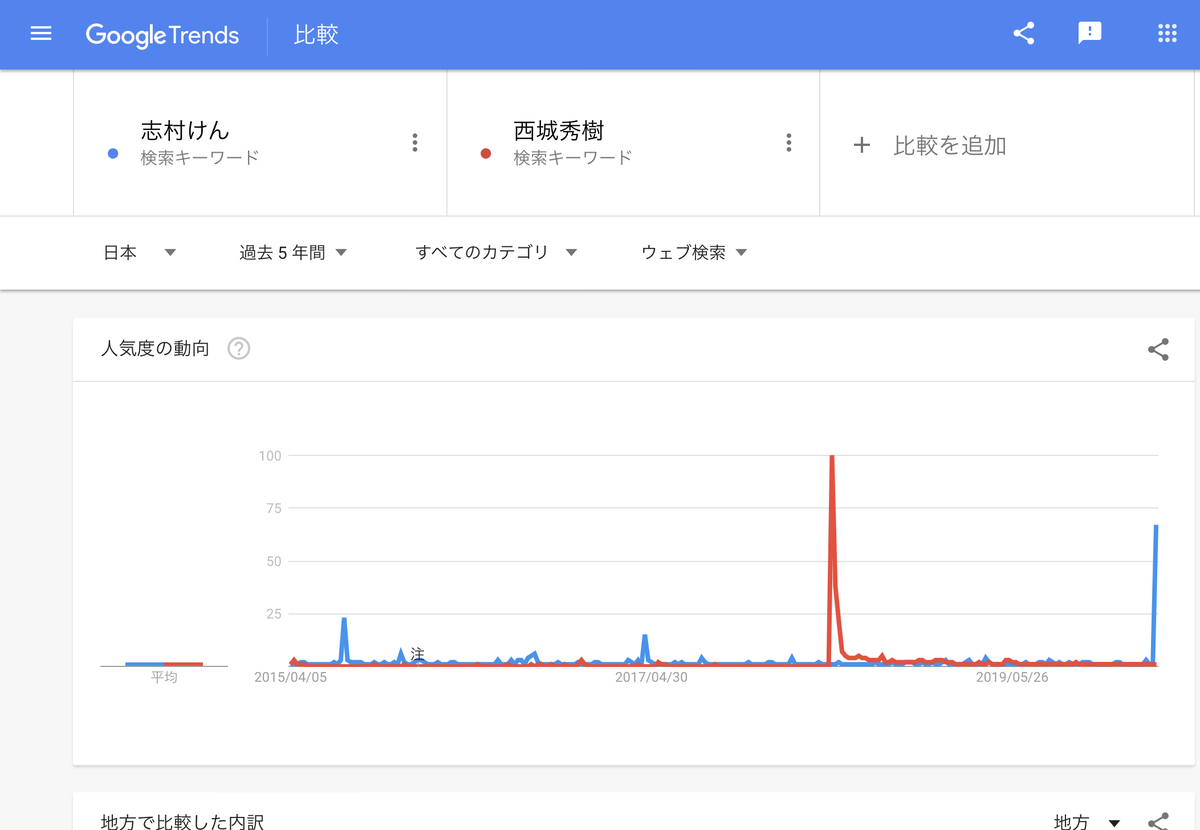The width and height of the screenshot is (1200, 830).
Task: Click 検索キーワード under 西城秀樹
Action: click(573, 158)
